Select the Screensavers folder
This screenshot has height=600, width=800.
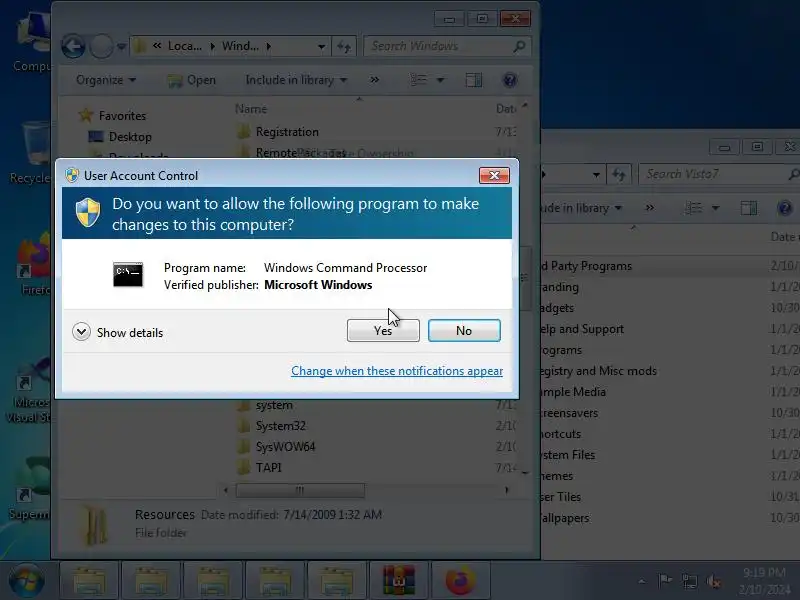coord(569,413)
